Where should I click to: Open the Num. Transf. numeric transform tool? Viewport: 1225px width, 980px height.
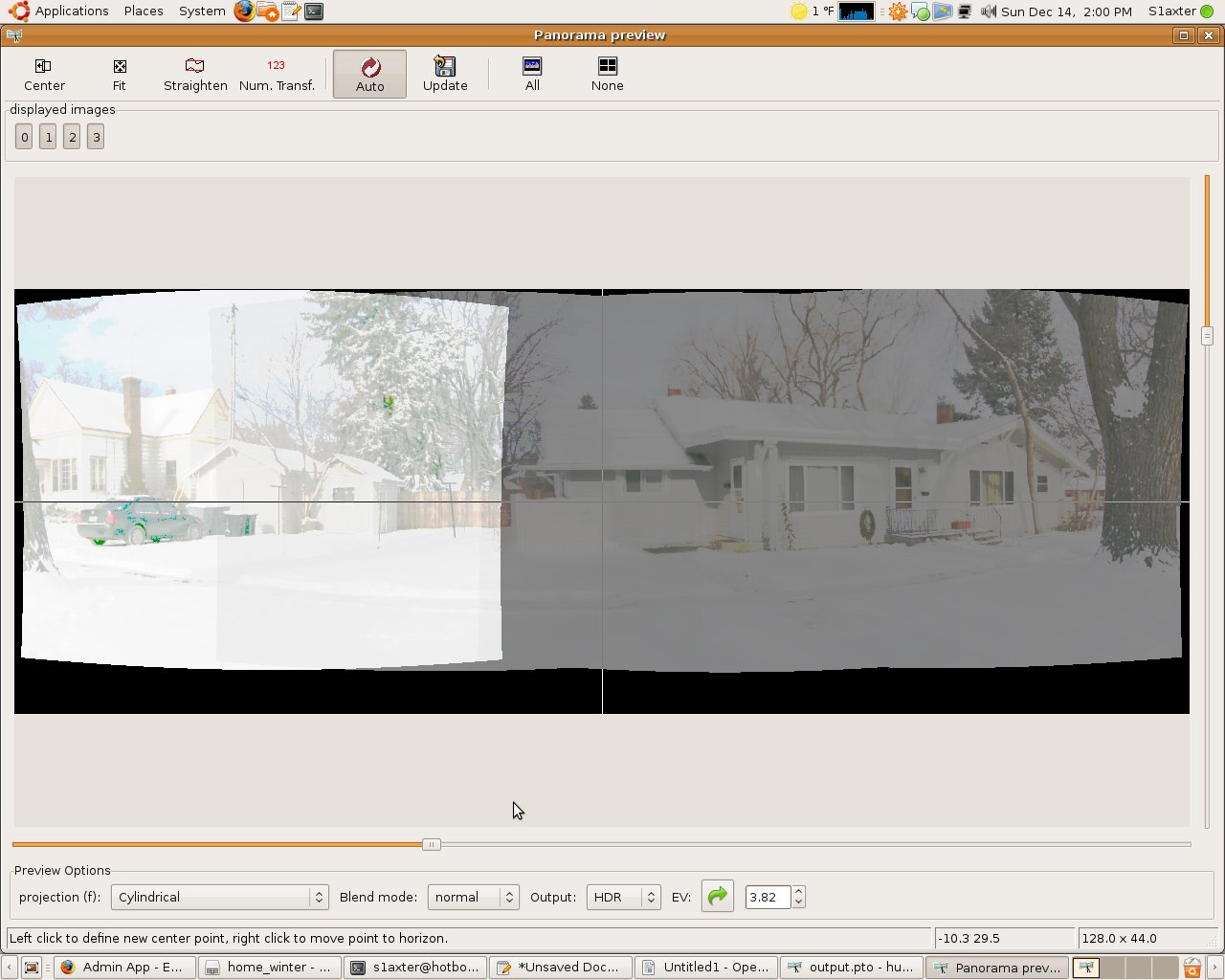point(277,67)
